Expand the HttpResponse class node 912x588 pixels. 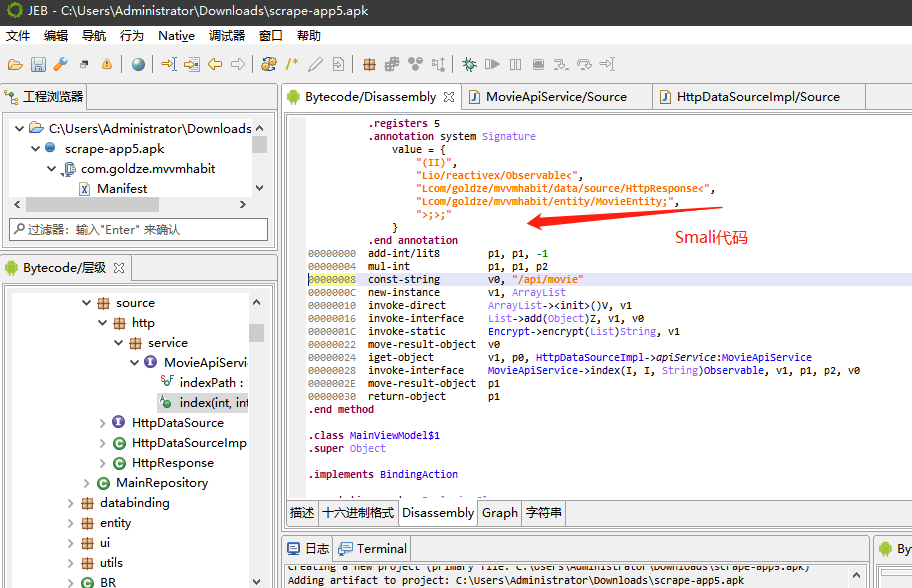click(x=103, y=463)
